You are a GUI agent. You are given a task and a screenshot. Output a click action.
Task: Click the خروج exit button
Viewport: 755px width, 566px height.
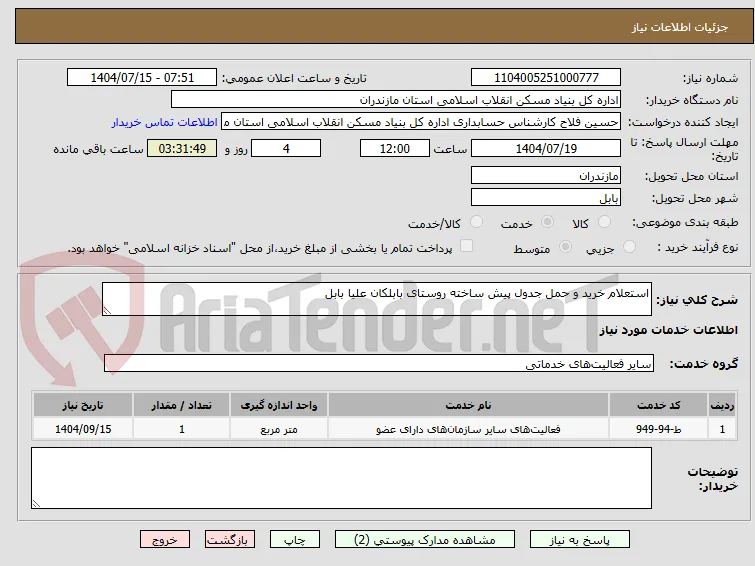click(x=165, y=540)
